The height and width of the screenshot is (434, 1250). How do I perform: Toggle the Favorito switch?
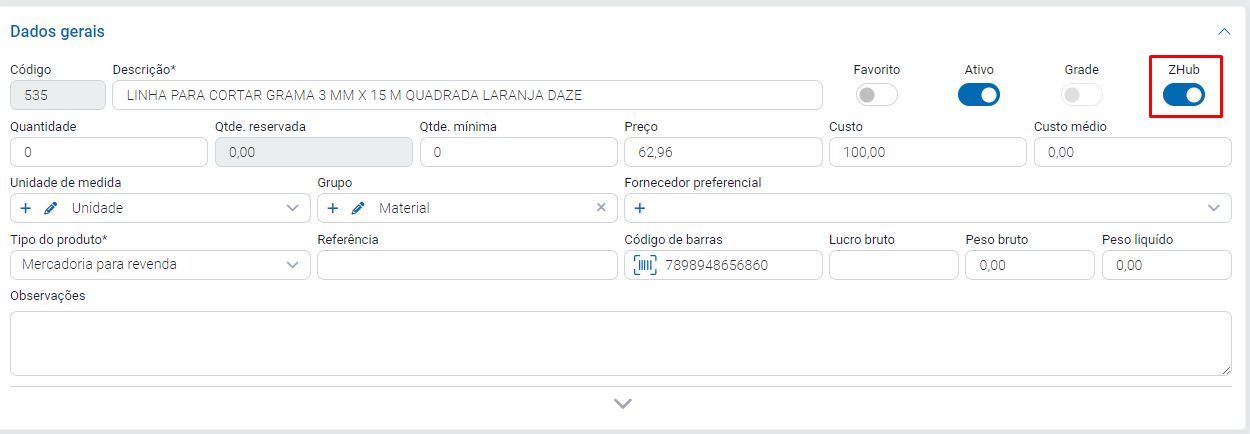[x=877, y=95]
